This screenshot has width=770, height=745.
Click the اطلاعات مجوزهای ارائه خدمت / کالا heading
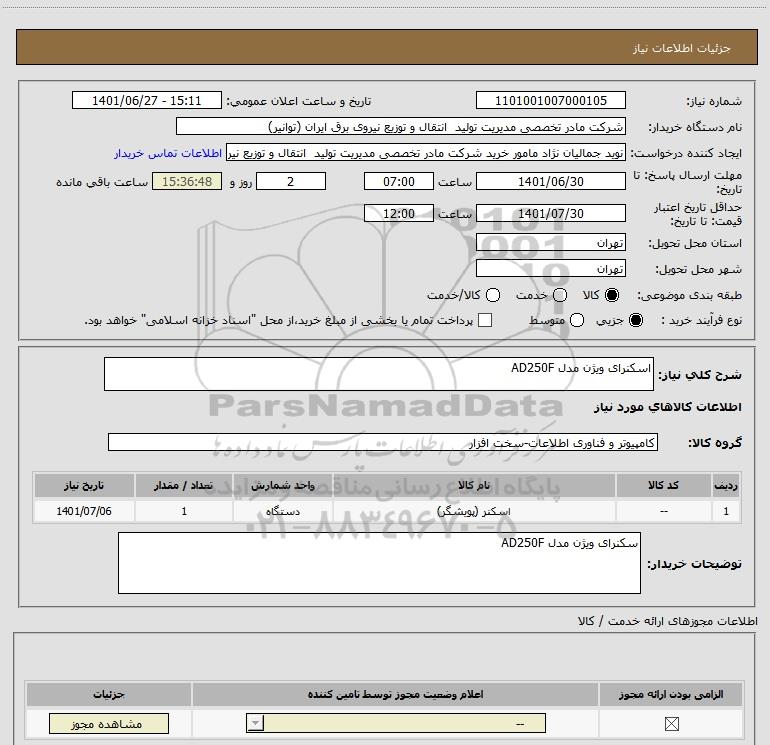click(x=667, y=621)
